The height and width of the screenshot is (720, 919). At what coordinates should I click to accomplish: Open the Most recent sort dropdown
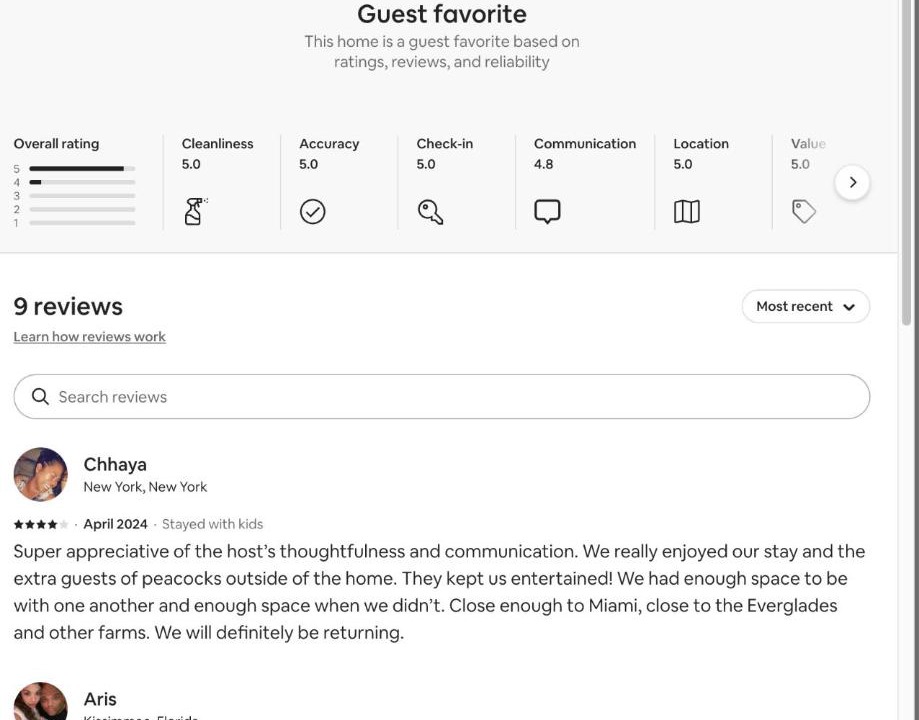(805, 307)
